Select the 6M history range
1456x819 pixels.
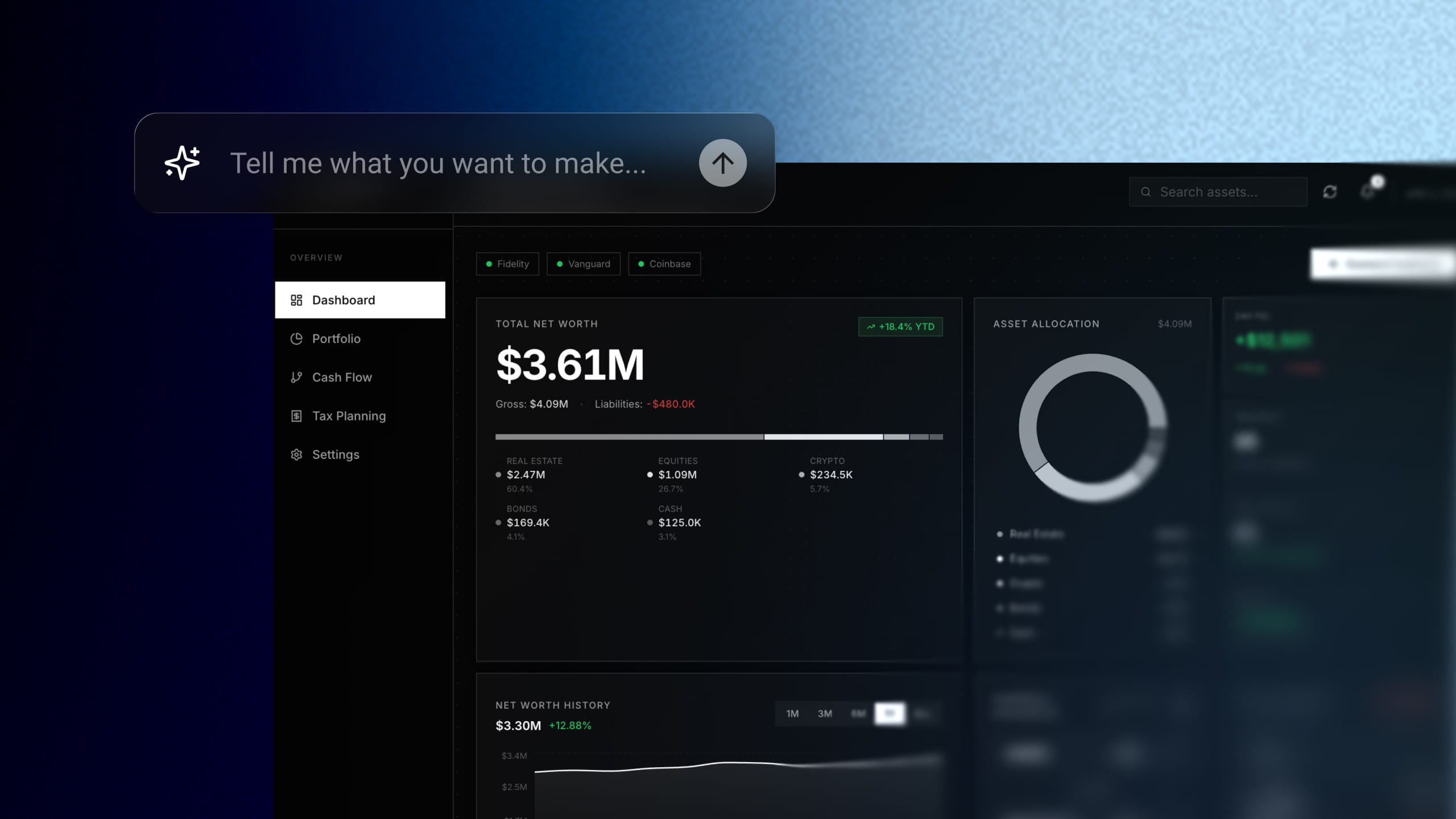point(858,713)
